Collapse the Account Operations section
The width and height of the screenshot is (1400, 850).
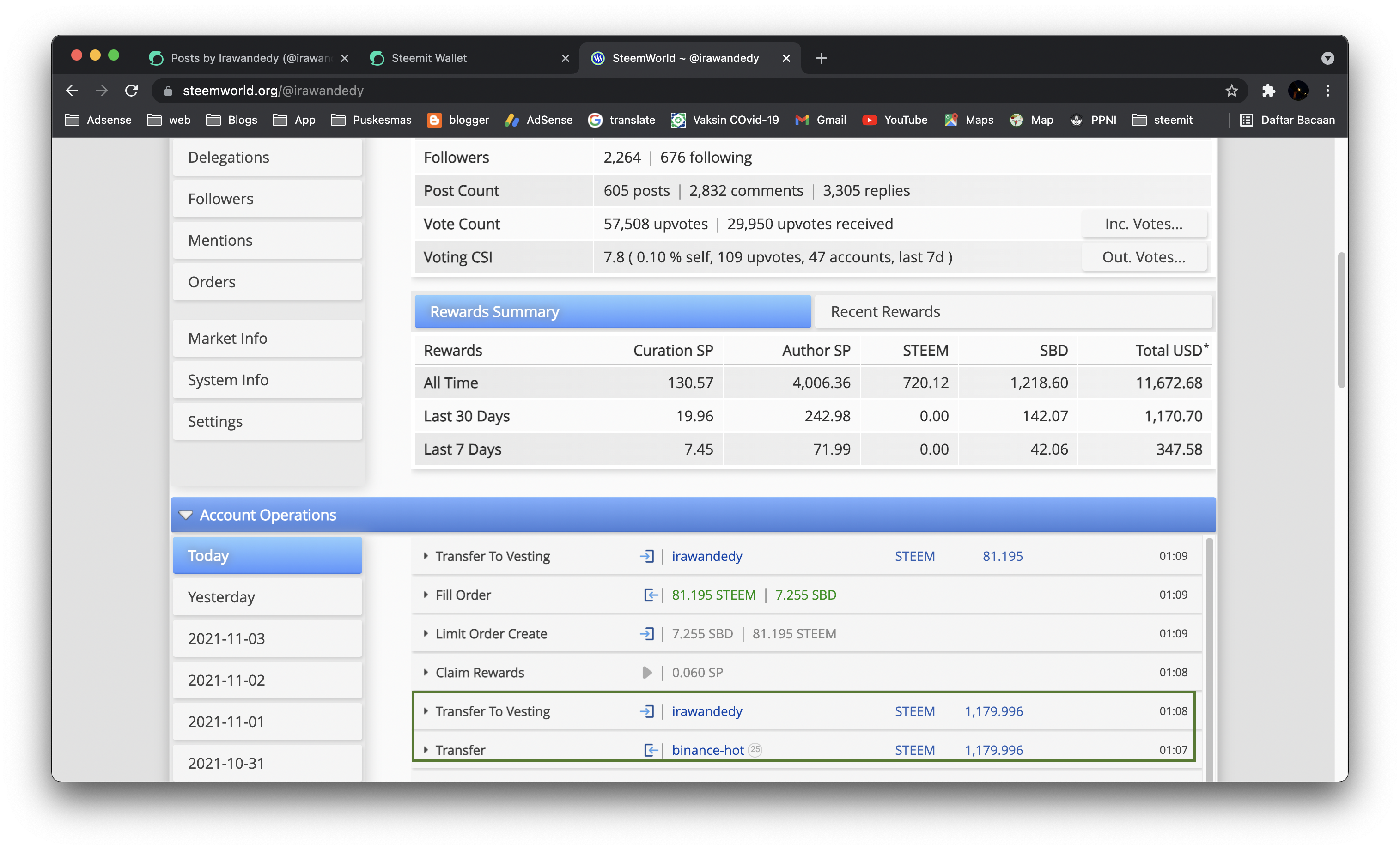pyautogui.click(x=186, y=515)
